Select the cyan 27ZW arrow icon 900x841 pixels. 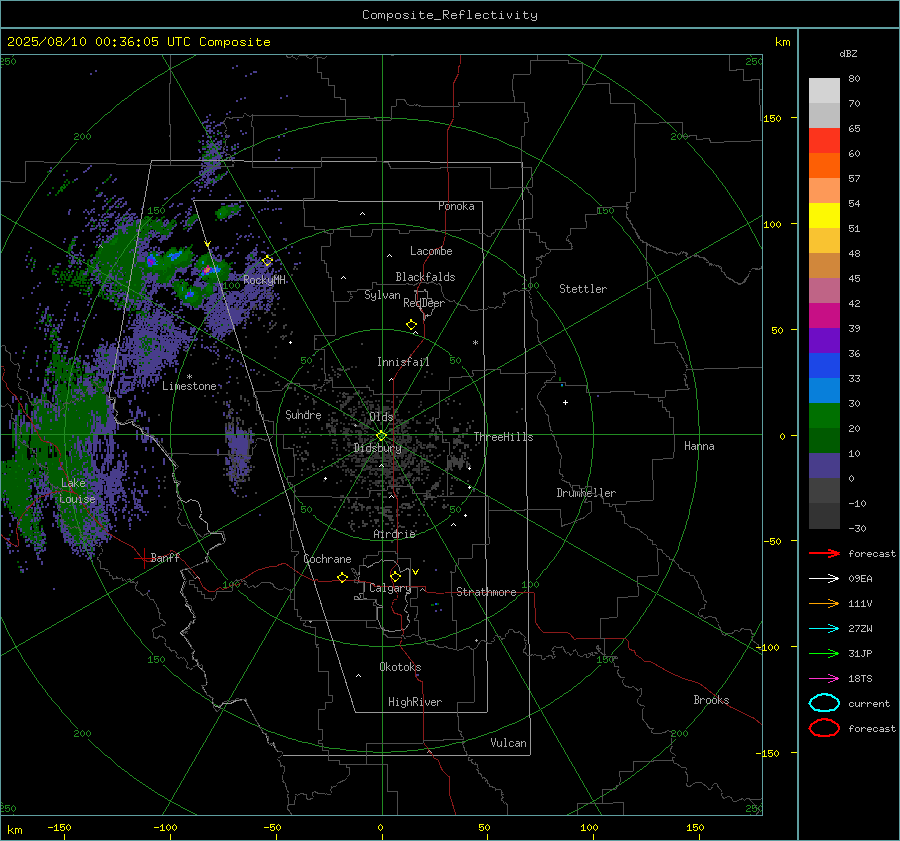824,629
